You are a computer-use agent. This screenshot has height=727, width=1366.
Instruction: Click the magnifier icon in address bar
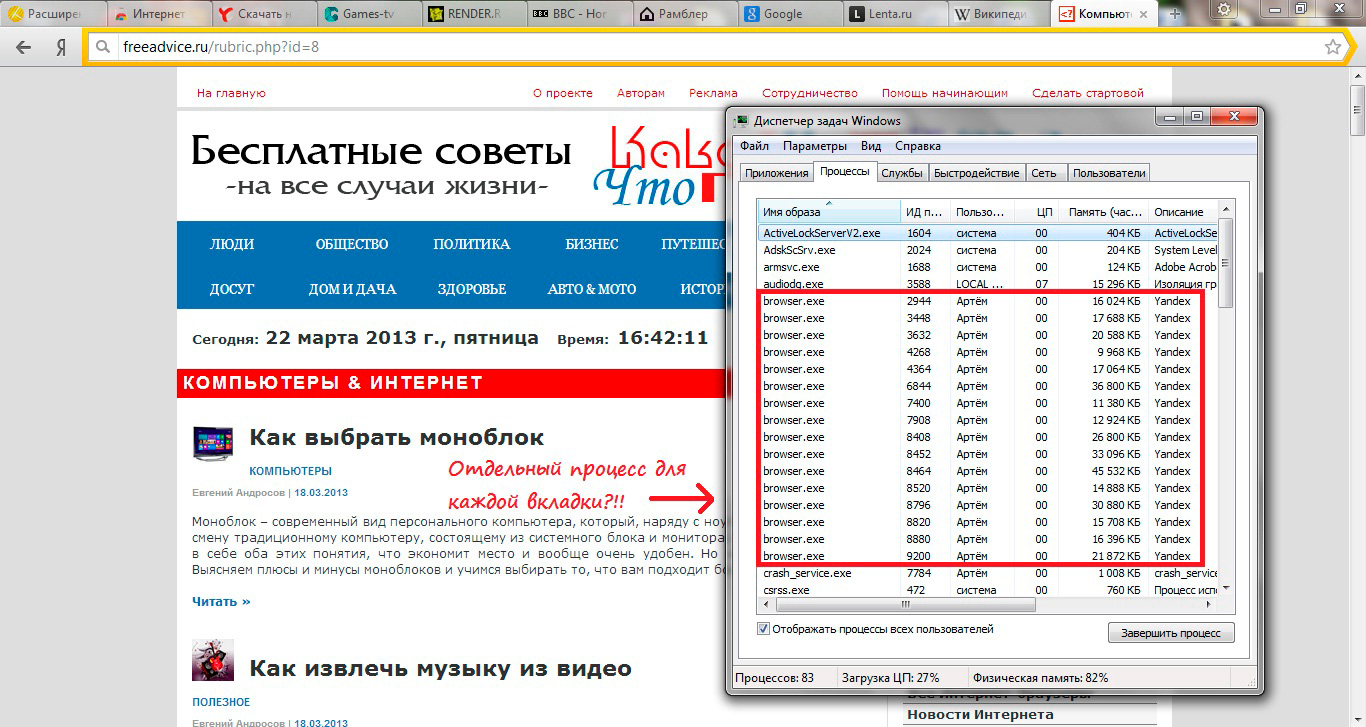tap(103, 47)
